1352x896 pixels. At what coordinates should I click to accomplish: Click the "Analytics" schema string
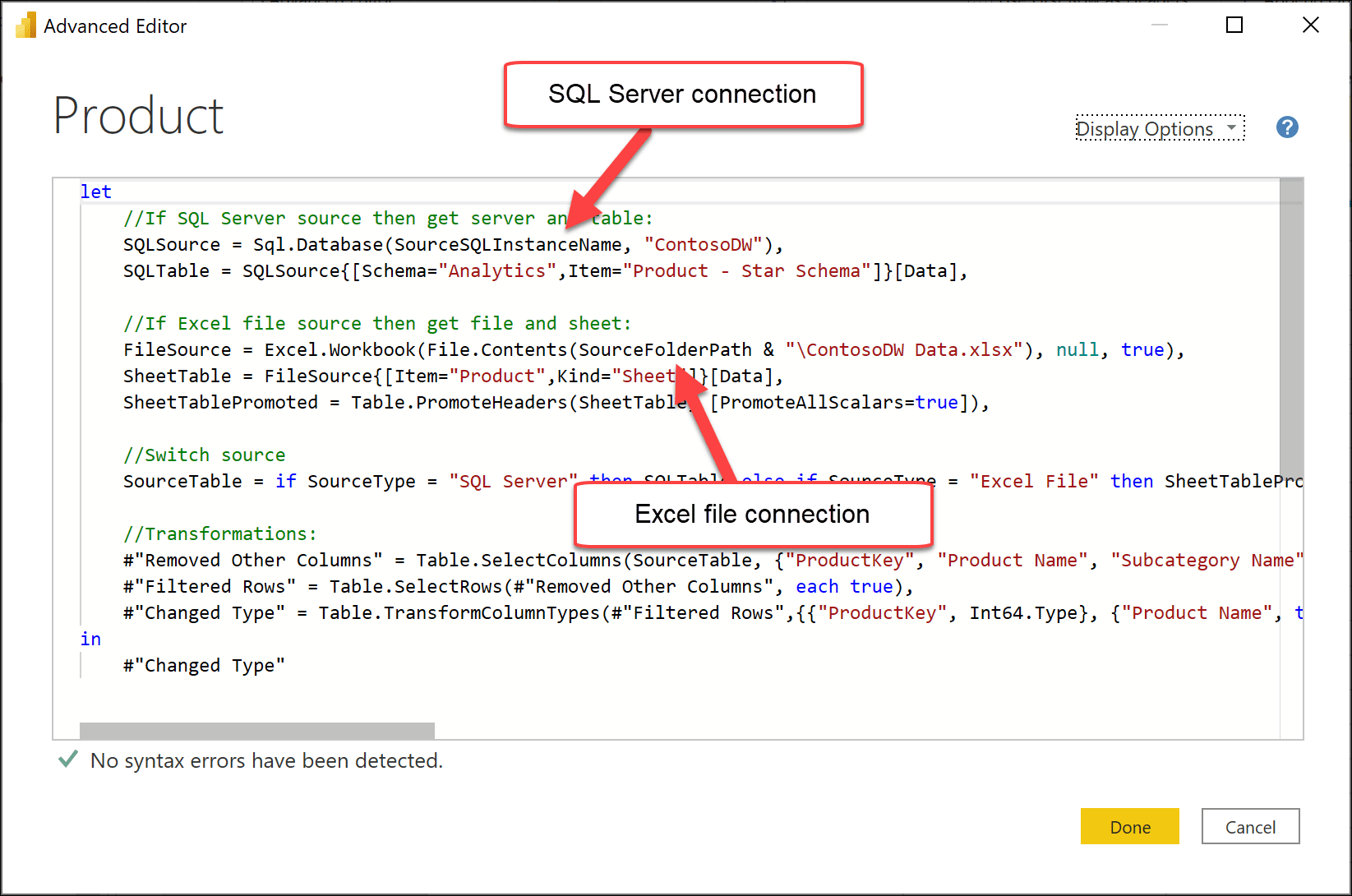click(497, 270)
